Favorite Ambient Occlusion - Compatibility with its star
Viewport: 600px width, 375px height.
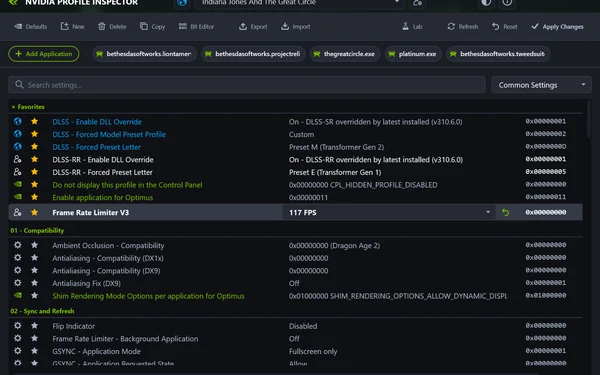34,245
